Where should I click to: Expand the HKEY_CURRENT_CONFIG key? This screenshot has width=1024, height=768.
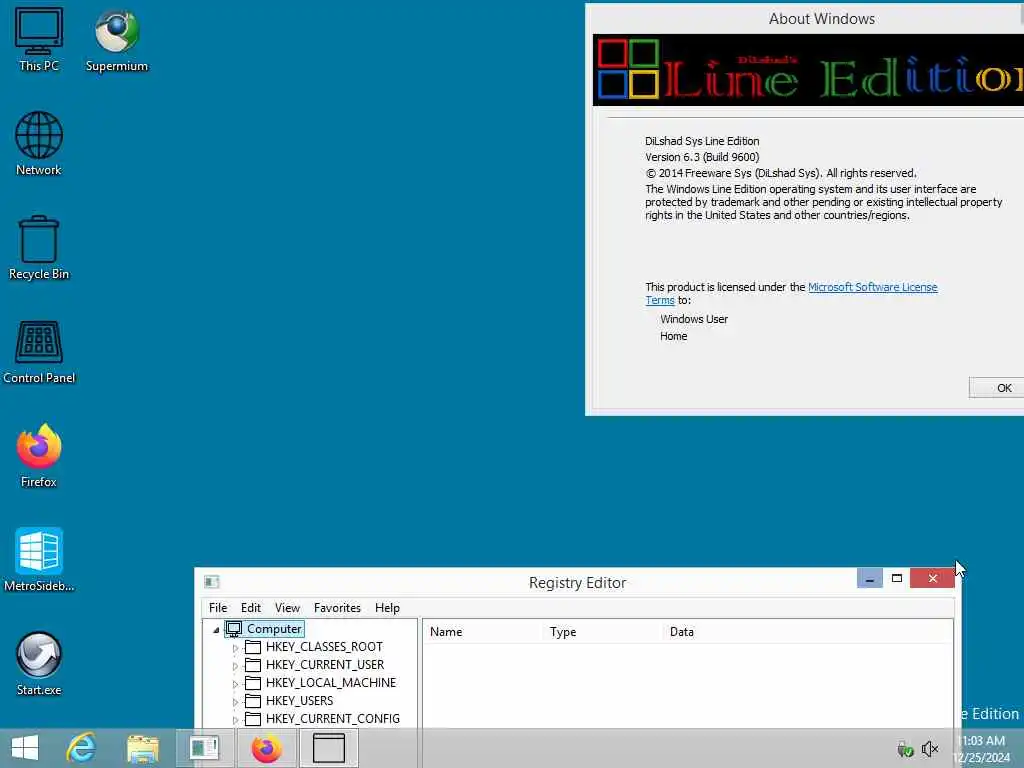[236, 720]
